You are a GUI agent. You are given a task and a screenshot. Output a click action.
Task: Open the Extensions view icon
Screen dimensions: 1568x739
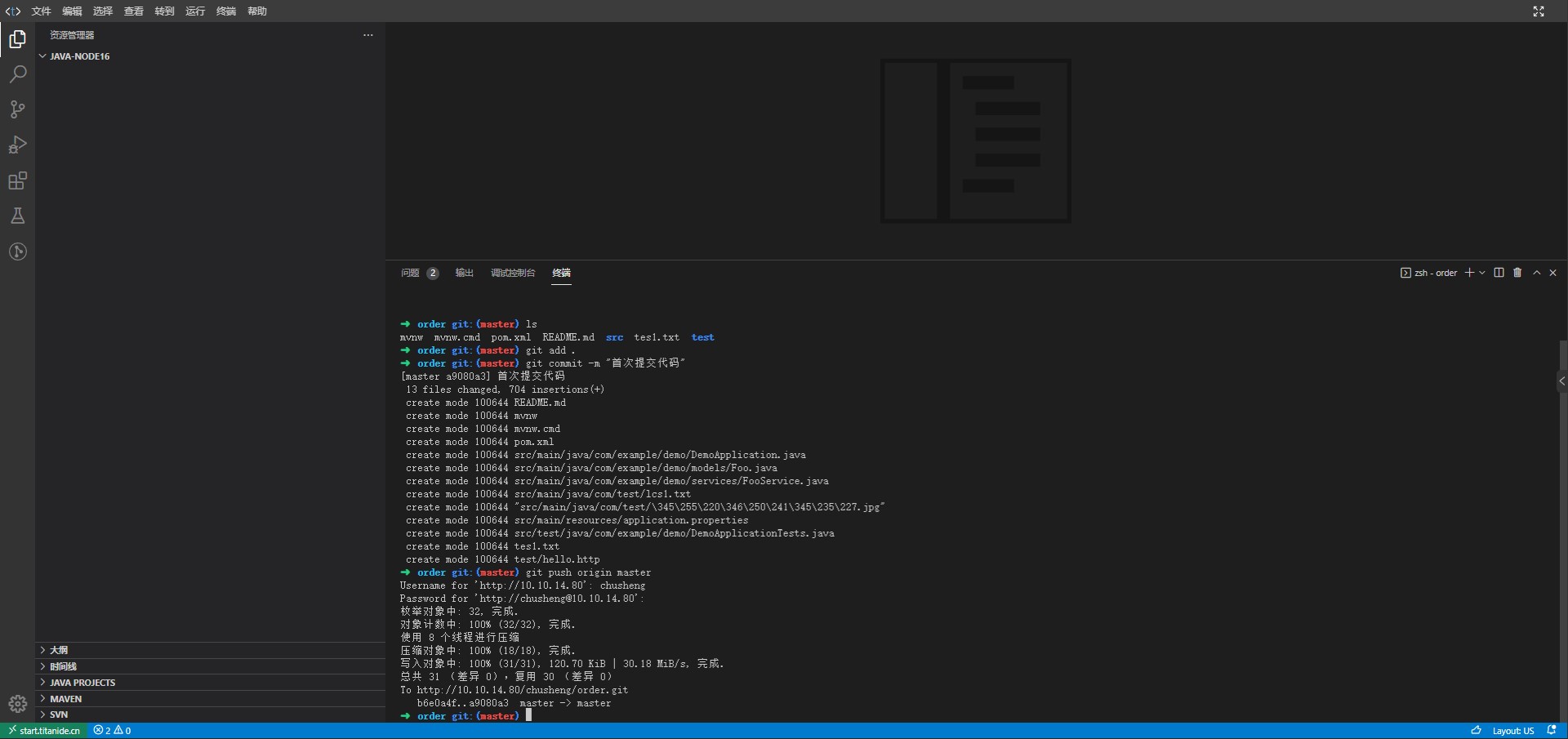coord(17,180)
